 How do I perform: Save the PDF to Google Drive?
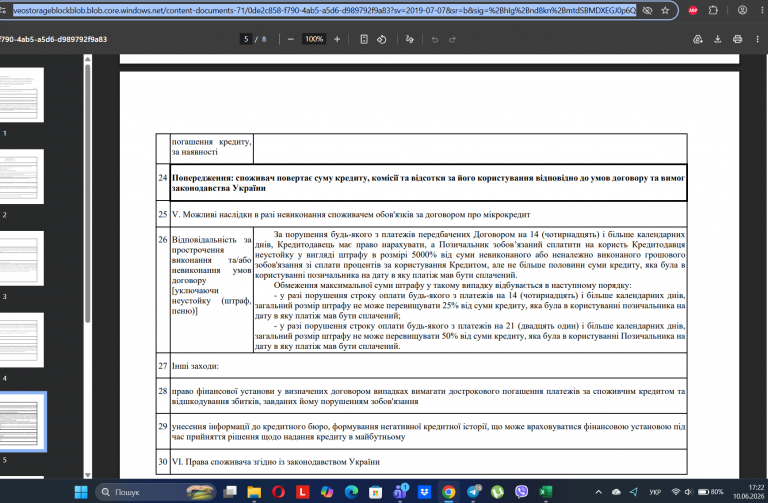click(x=697, y=39)
